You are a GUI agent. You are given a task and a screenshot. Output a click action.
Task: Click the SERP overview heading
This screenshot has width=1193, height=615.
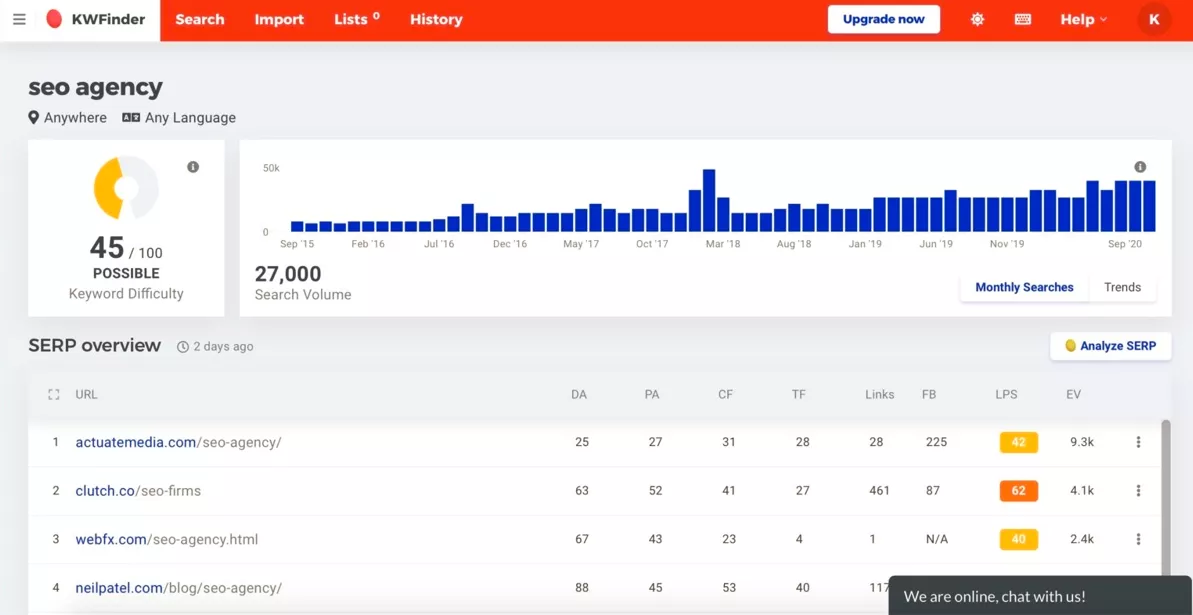click(95, 346)
